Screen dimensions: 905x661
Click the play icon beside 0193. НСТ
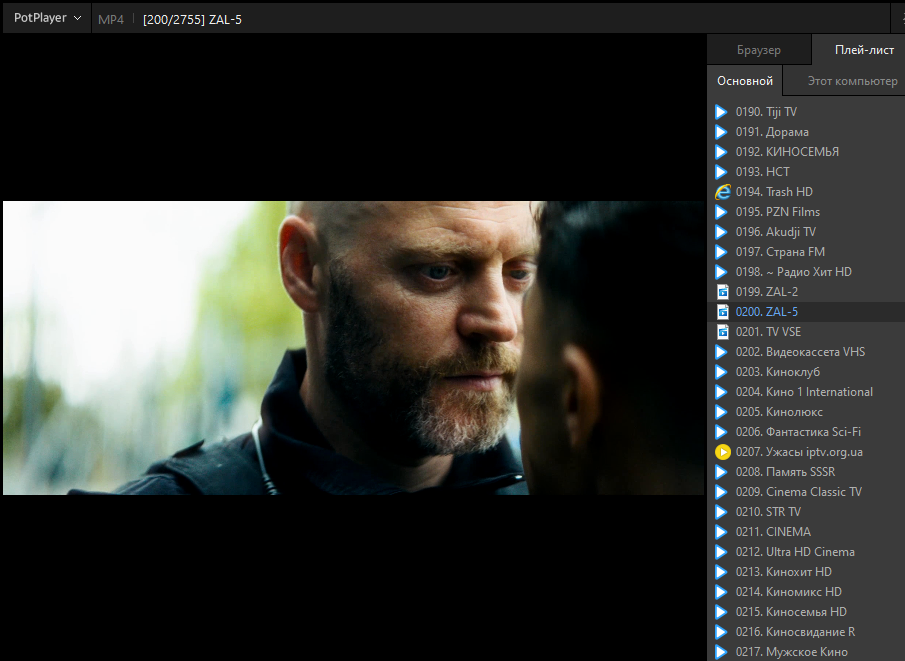pyautogui.click(x=721, y=172)
